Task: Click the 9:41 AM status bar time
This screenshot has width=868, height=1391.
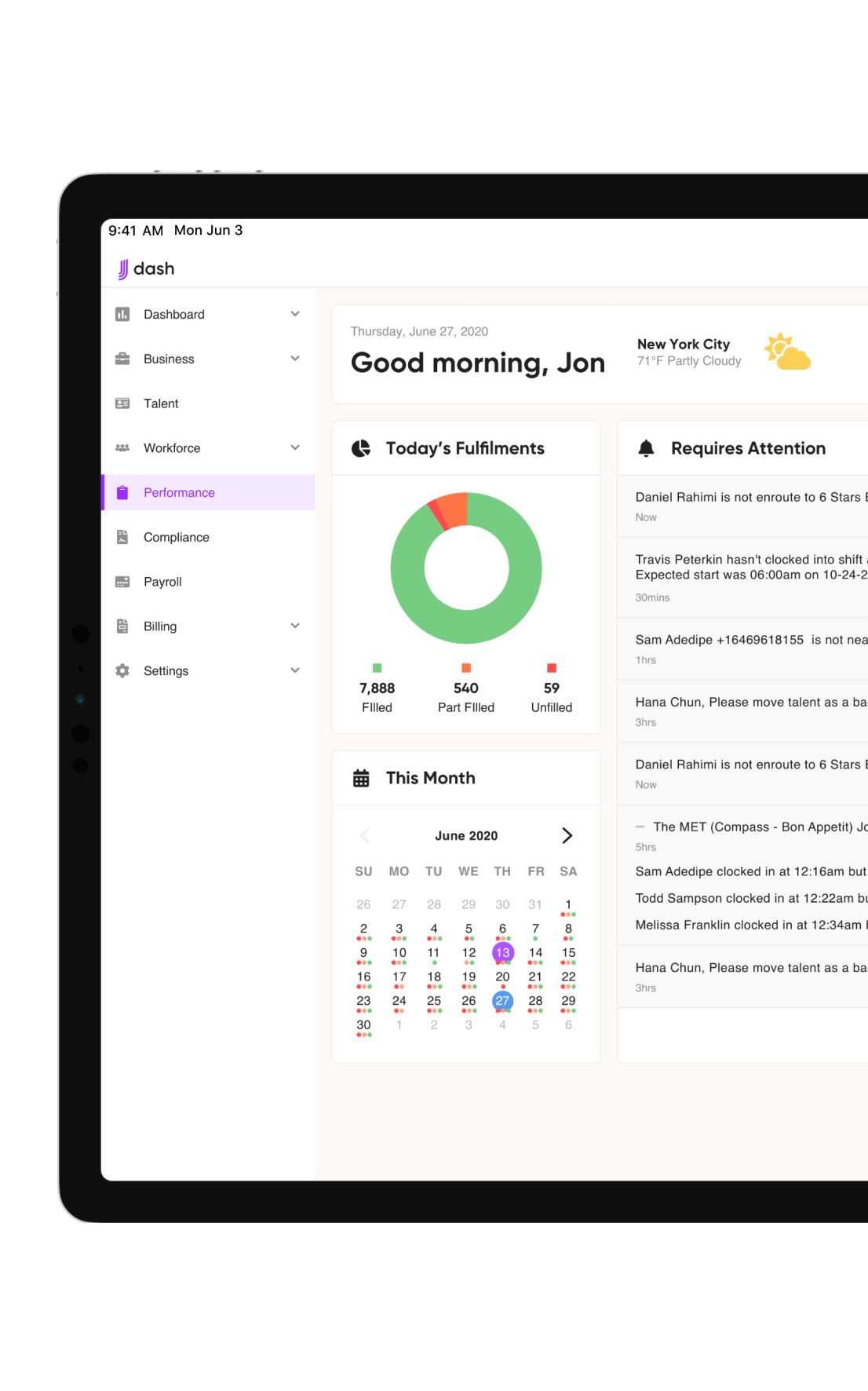Action: tap(136, 231)
